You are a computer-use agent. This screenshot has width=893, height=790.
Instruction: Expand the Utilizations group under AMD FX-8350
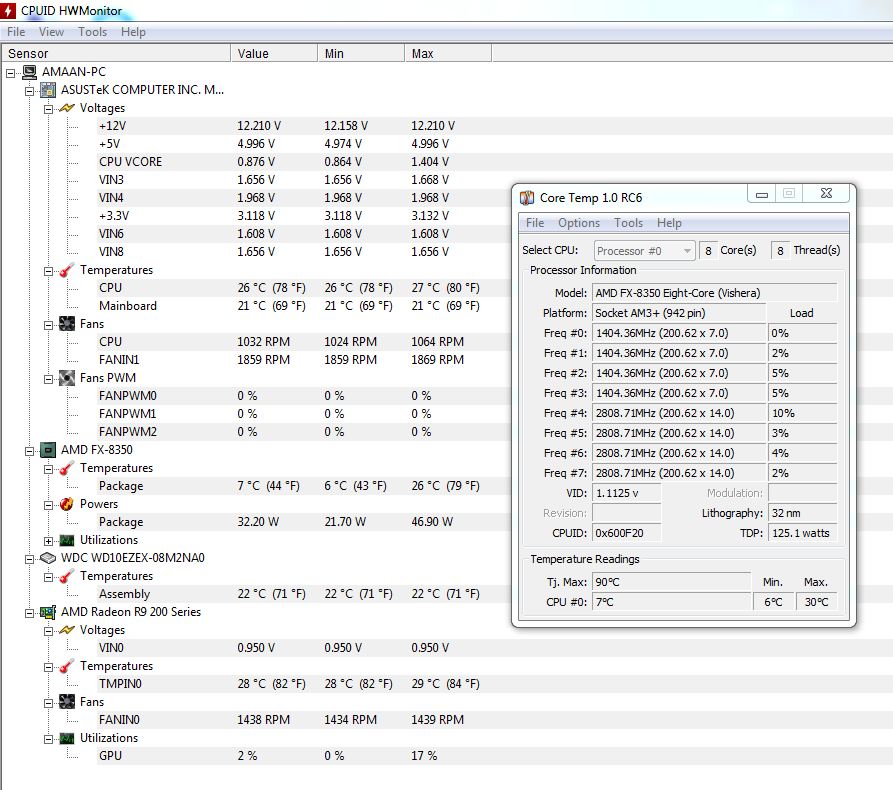(x=48, y=541)
